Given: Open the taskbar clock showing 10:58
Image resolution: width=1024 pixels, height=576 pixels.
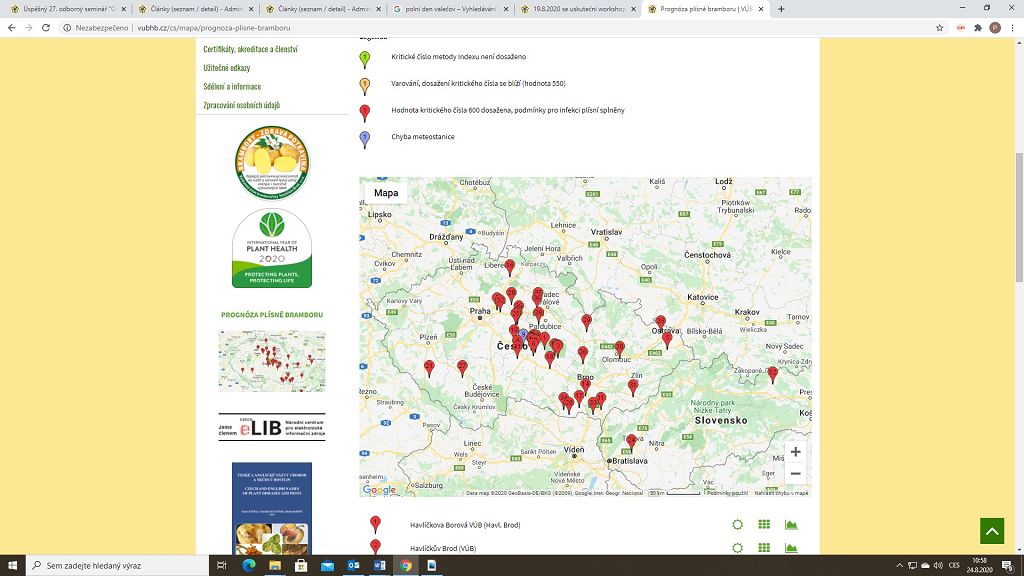Looking at the screenshot, I should point(979,566).
